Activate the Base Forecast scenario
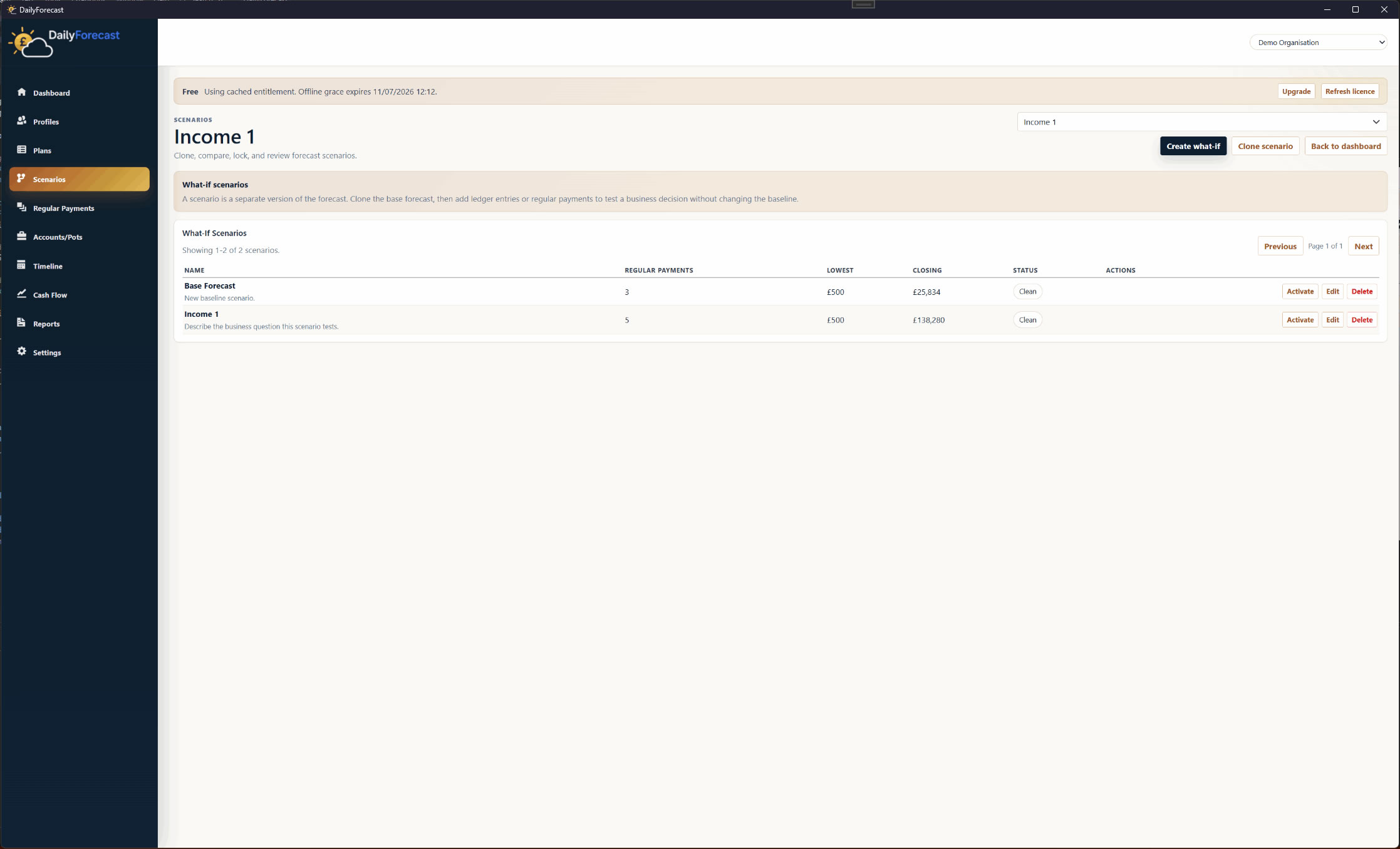 [x=1300, y=291]
